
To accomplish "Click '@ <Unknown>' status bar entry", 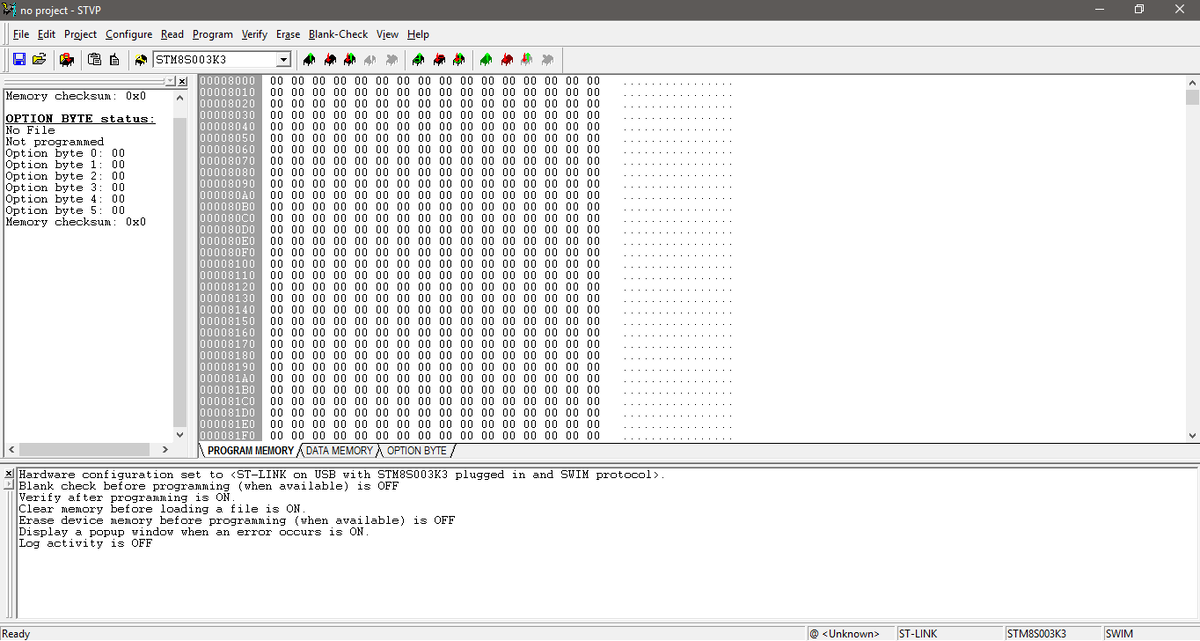I will 849,633.
